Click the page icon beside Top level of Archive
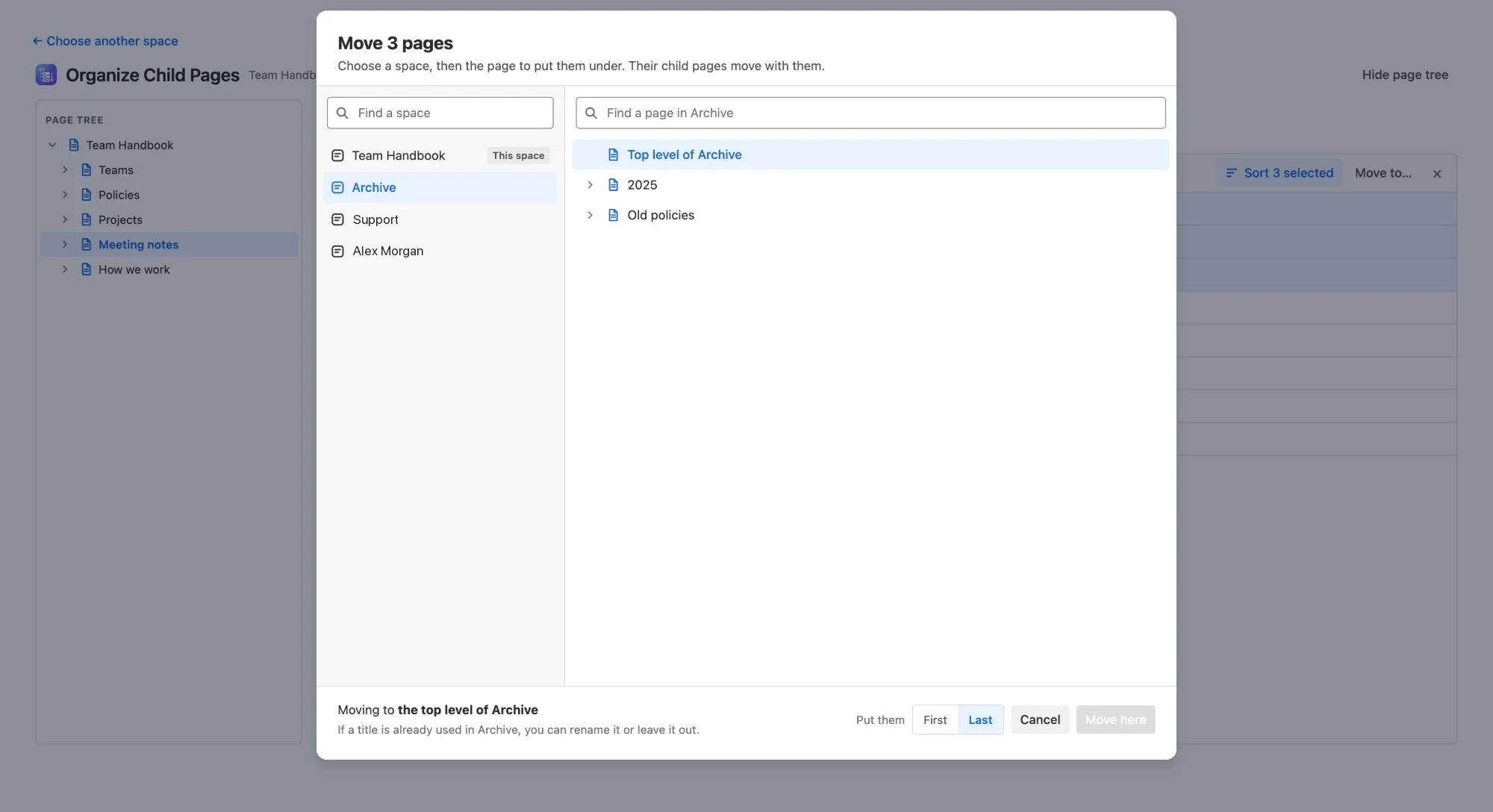Viewport: 1493px width, 812px height. coord(613,154)
